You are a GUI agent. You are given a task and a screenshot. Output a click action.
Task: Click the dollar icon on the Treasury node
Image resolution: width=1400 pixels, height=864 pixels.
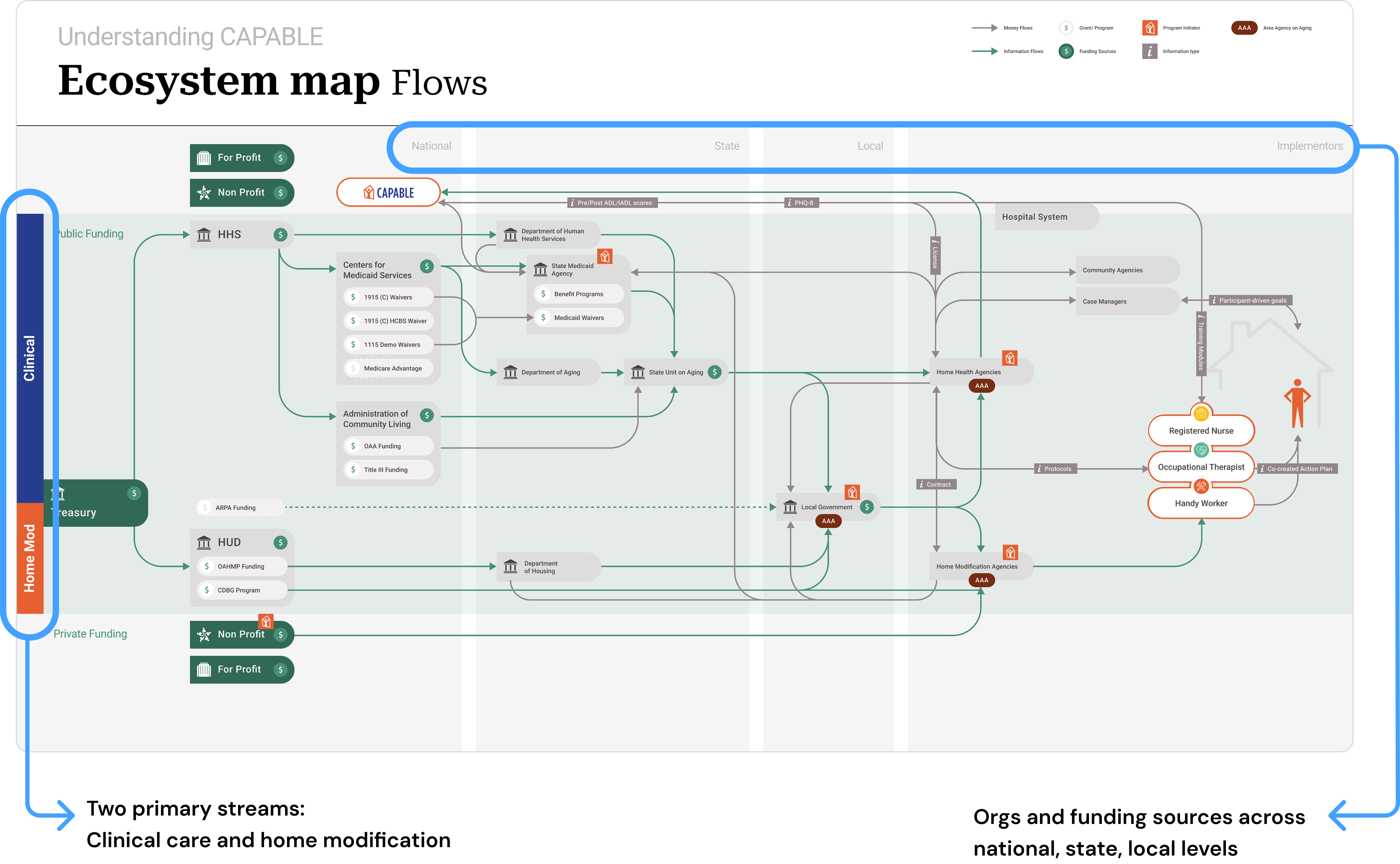pos(134,493)
